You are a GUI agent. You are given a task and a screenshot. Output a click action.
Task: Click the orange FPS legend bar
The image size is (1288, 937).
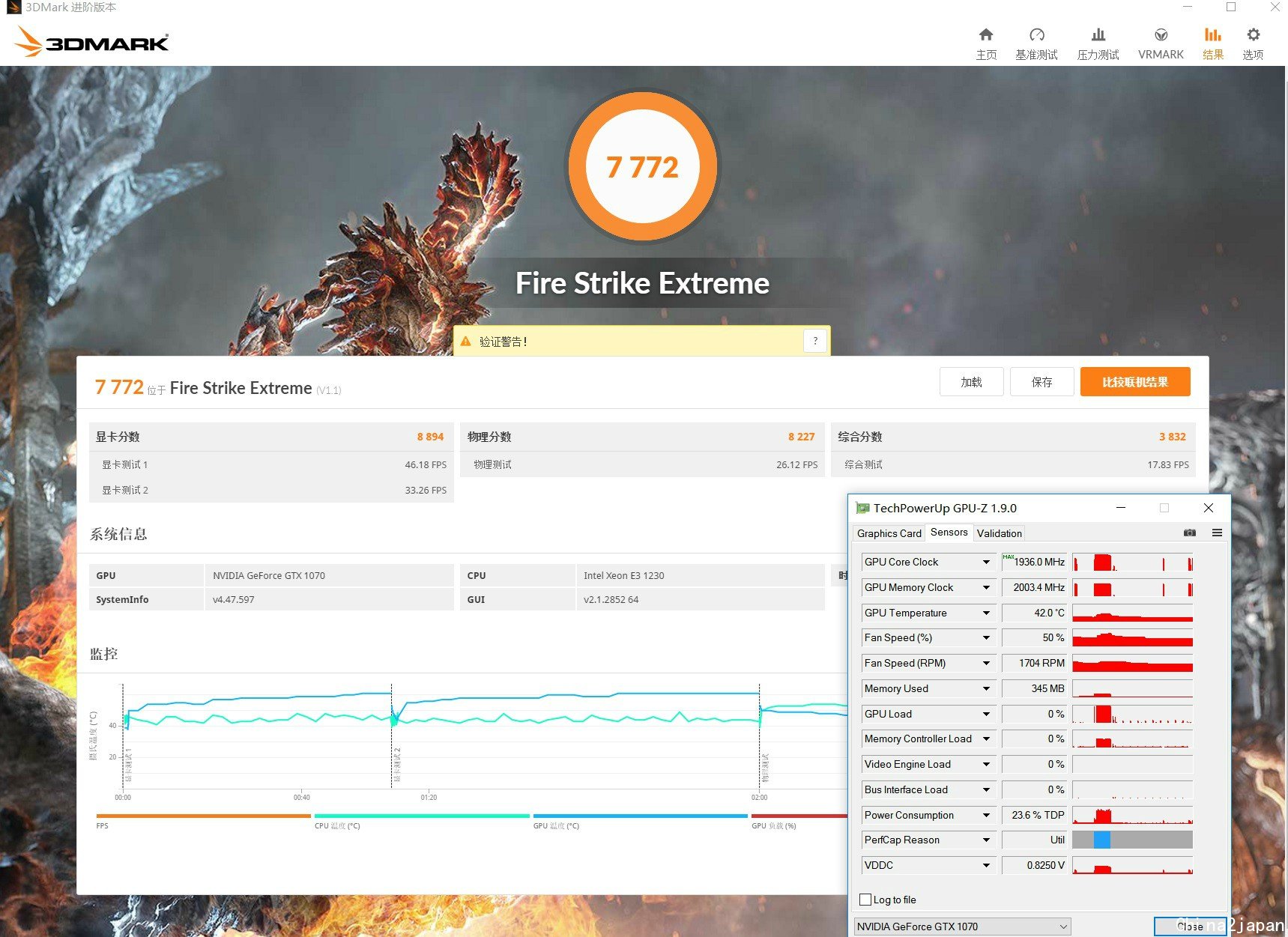203,816
